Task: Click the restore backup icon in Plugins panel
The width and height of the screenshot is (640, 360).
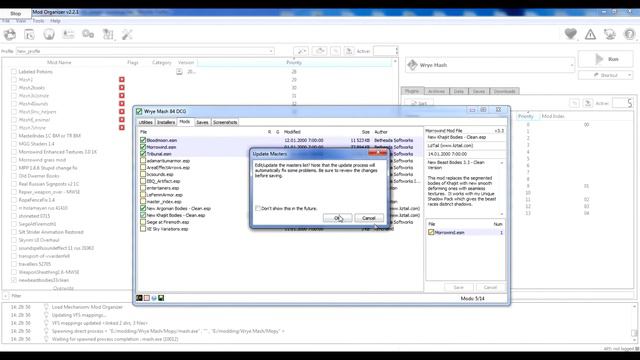Action: click(x=575, y=103)
